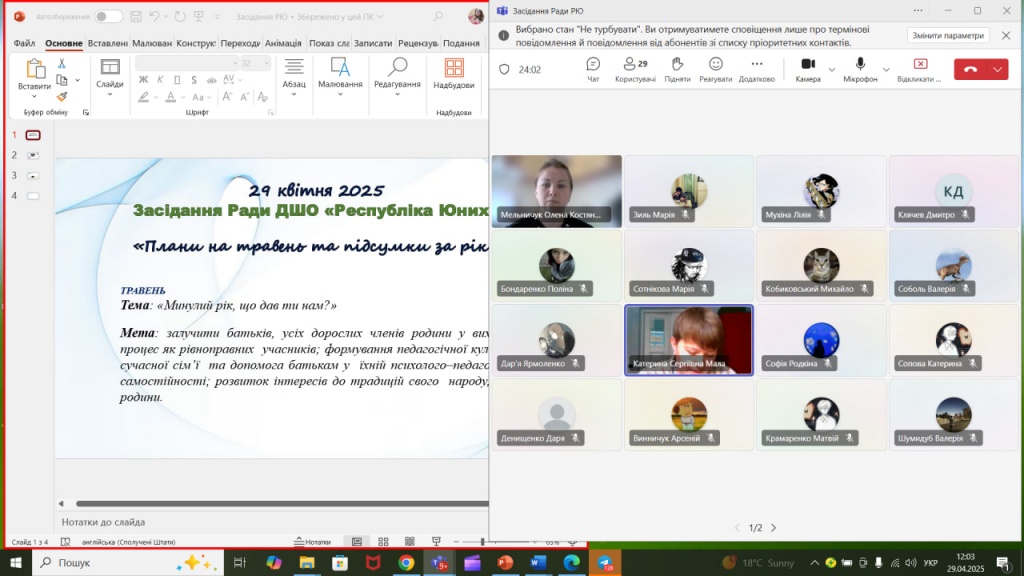Expand the camera options dropdown arrow
This screenshot has height=576, width=1024.
(x=832, y=69)
